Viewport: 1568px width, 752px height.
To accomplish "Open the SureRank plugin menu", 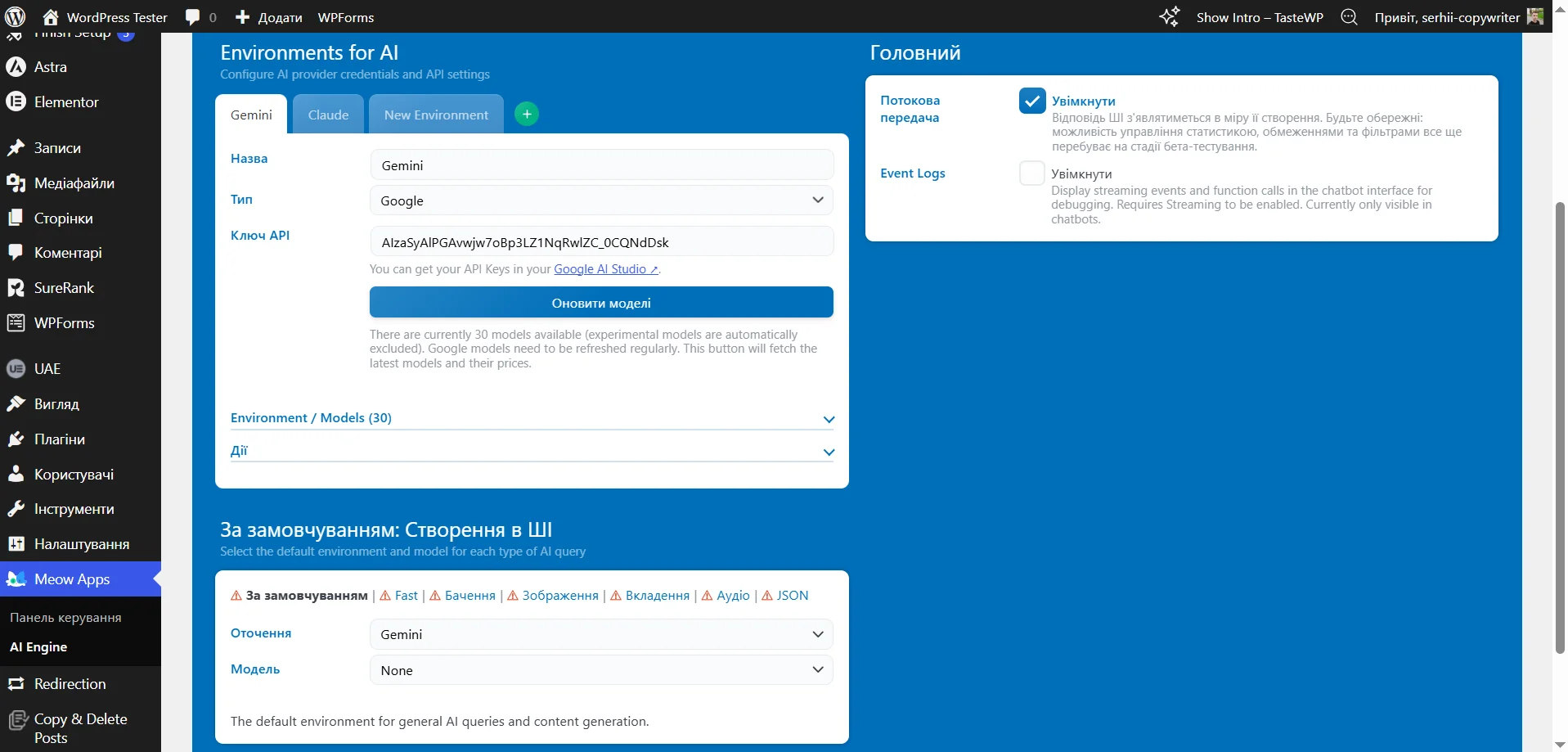I will [x=63, y=287].
